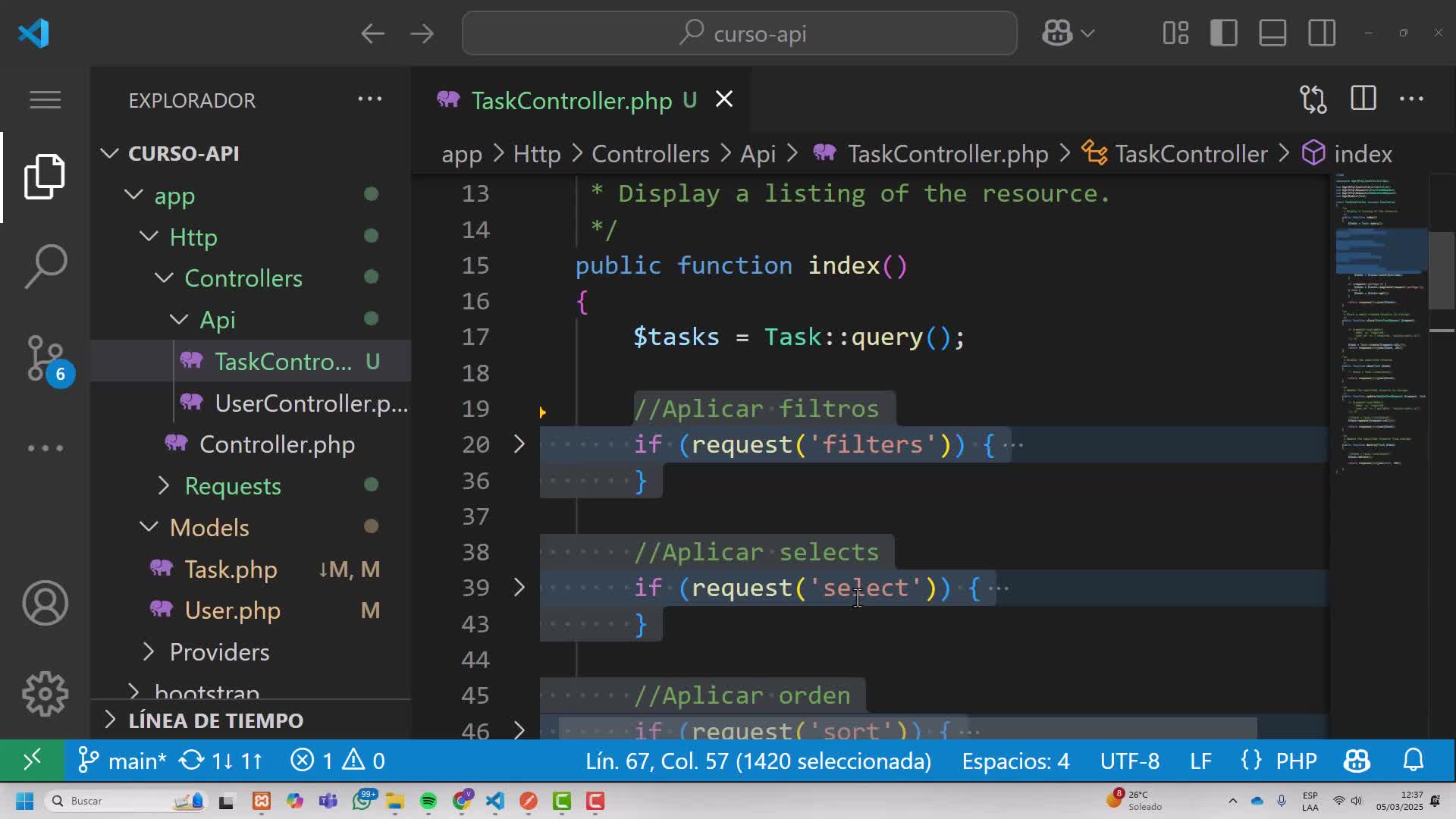The height and width of the screenshot is (819, 1456).
Task: Expand the folded if filters block
Action: pos(519,444)
